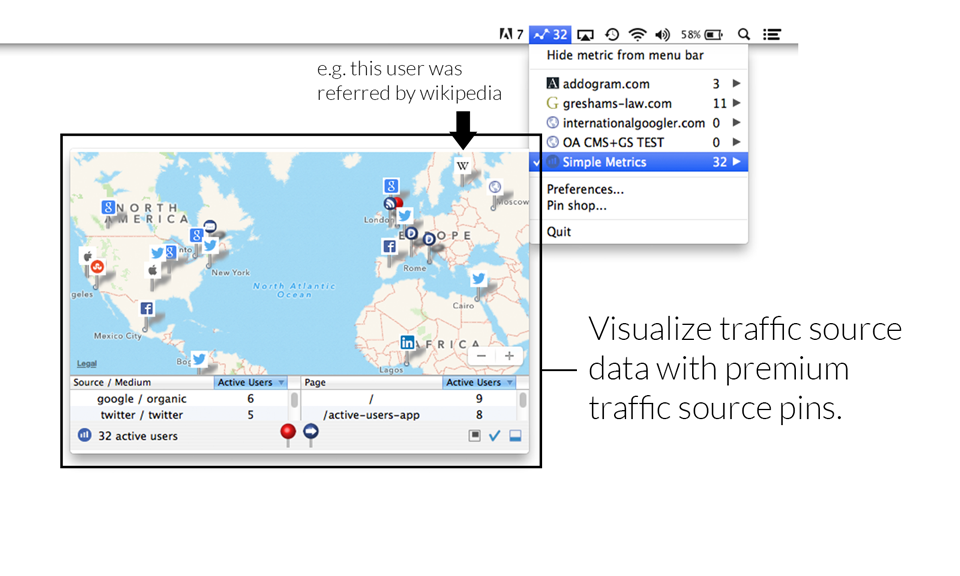Click the red StumbleUpon pin on the map
This screenshot has height=576, width=960.
pos(97,266)
